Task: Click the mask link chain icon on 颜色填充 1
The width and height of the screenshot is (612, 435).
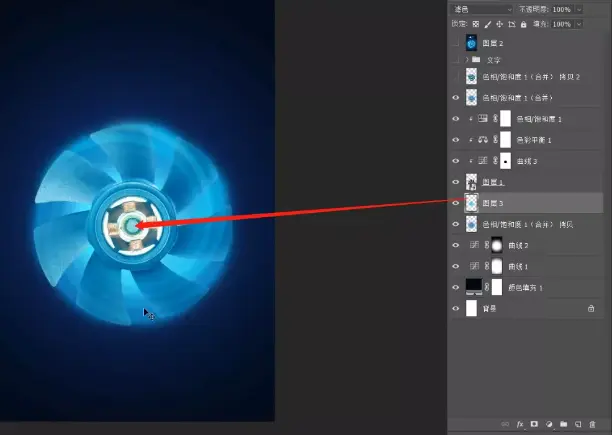Action: 487,288
